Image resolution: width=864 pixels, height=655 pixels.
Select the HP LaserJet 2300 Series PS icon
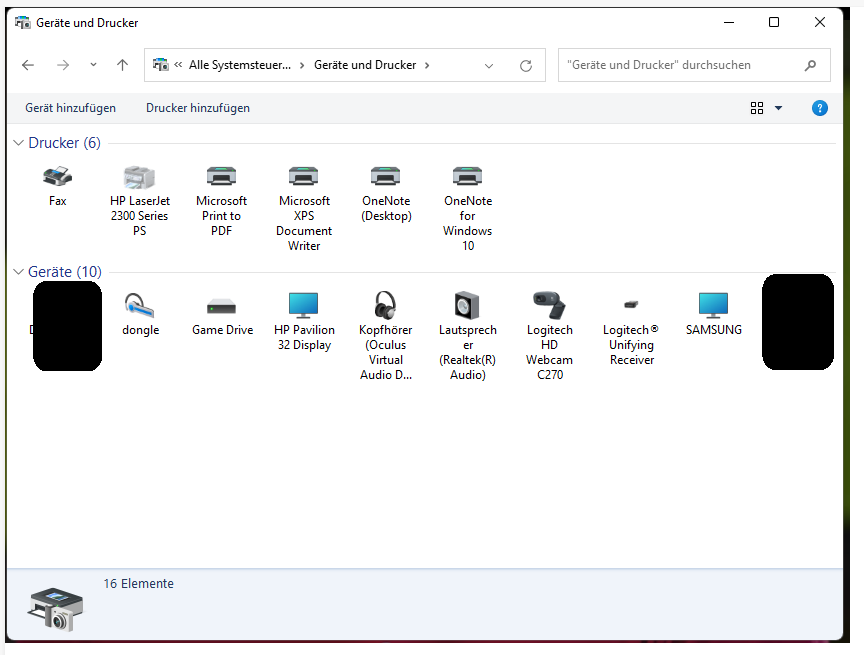[139, 176]
